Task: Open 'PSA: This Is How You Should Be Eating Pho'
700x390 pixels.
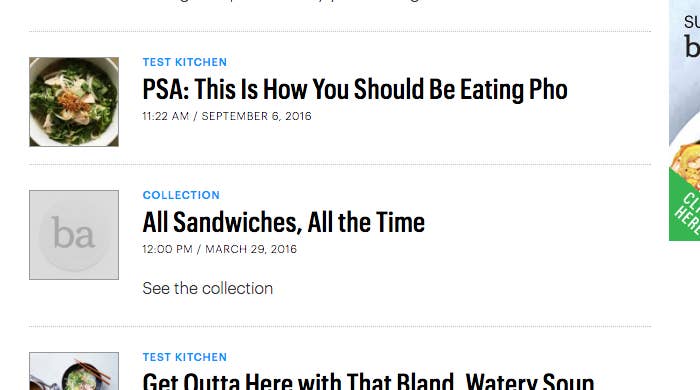Action: coord(355,89)
